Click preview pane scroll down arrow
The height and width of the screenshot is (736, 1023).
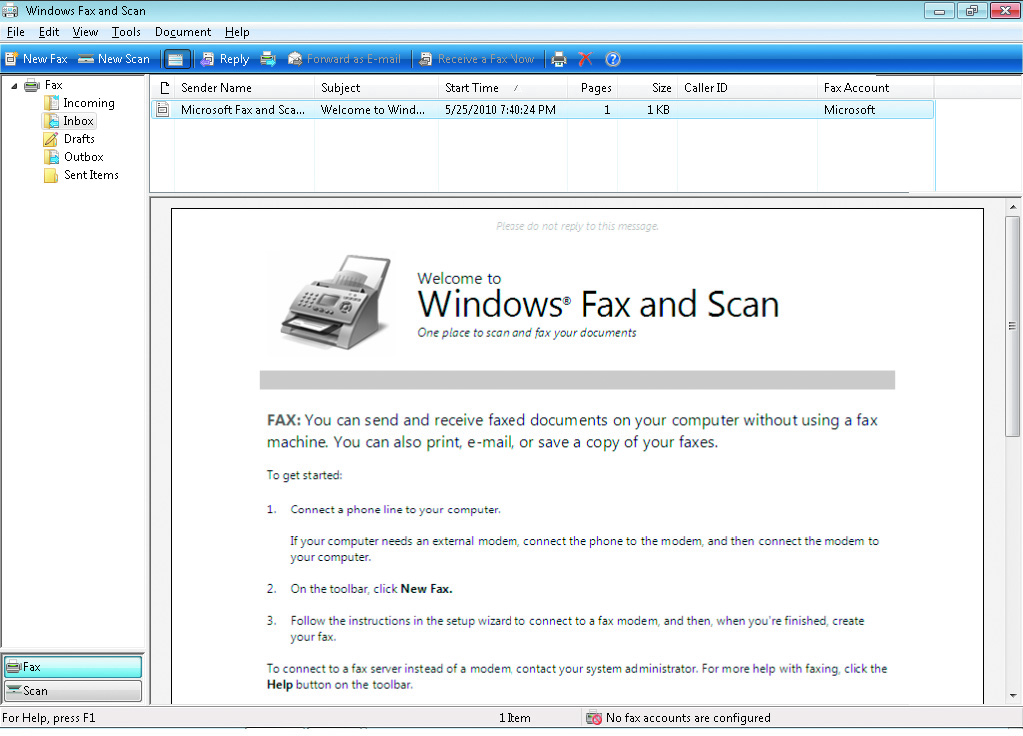(x=1013, y=696)
